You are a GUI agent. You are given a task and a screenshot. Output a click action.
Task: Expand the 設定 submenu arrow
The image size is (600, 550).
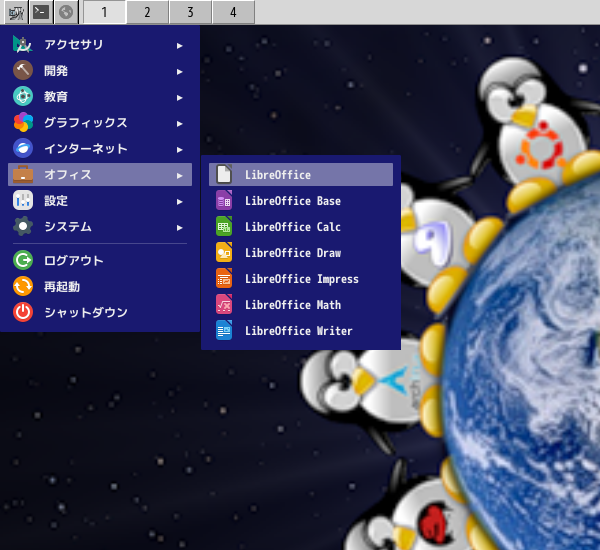coord(179,202)
